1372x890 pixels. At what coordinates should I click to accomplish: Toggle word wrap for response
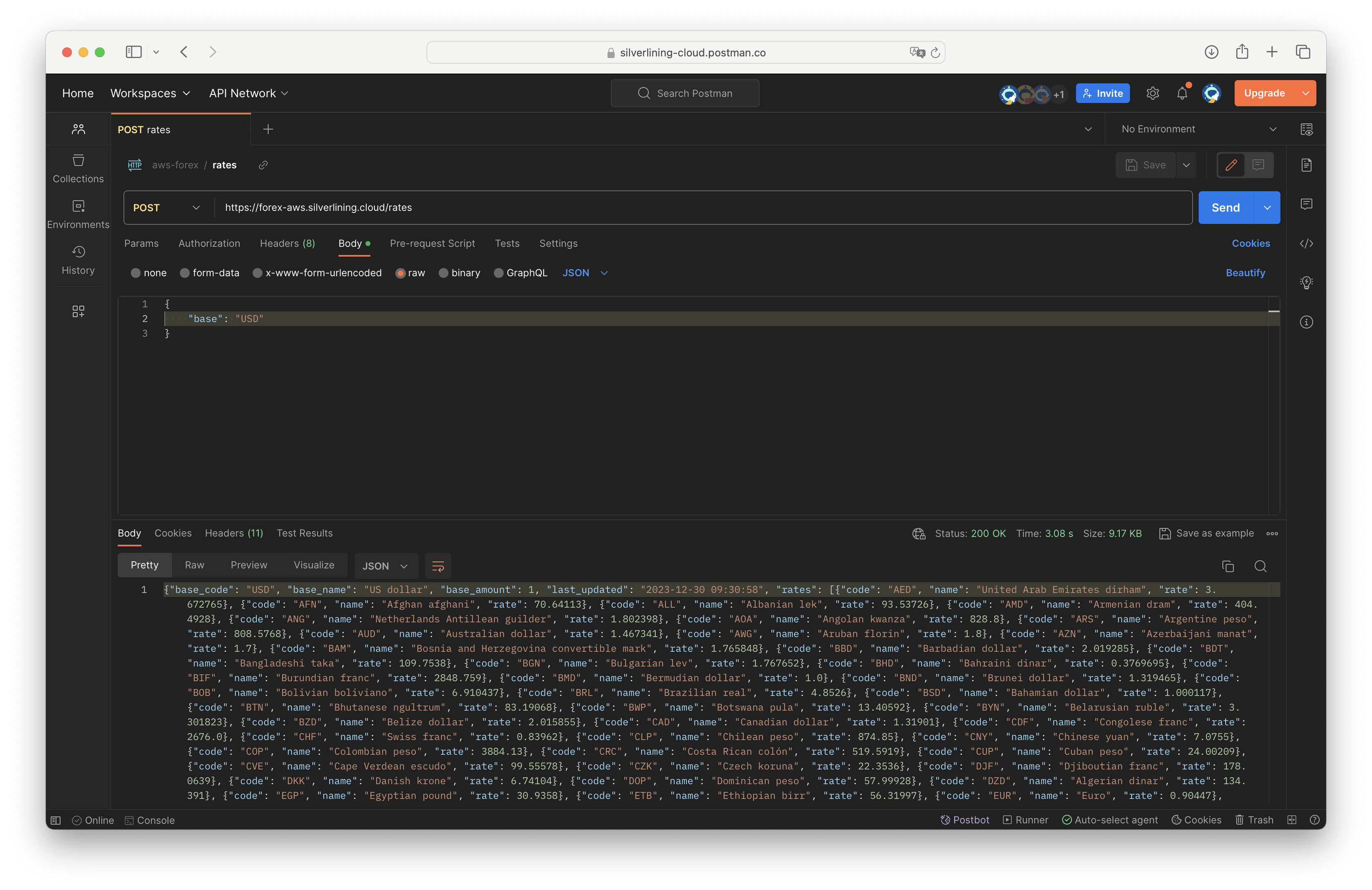[437, 566]
